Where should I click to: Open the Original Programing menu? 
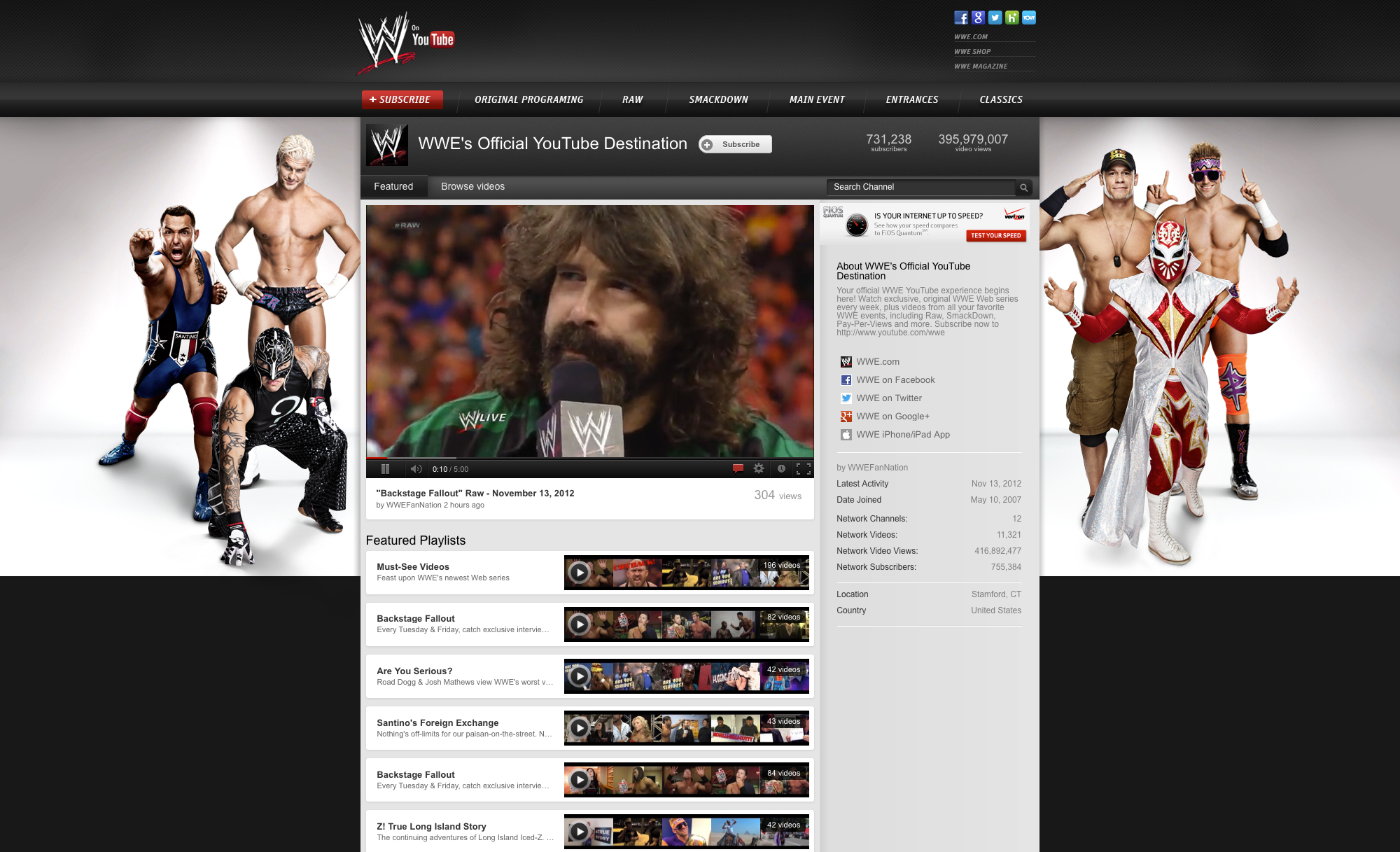tap(529, 100)
